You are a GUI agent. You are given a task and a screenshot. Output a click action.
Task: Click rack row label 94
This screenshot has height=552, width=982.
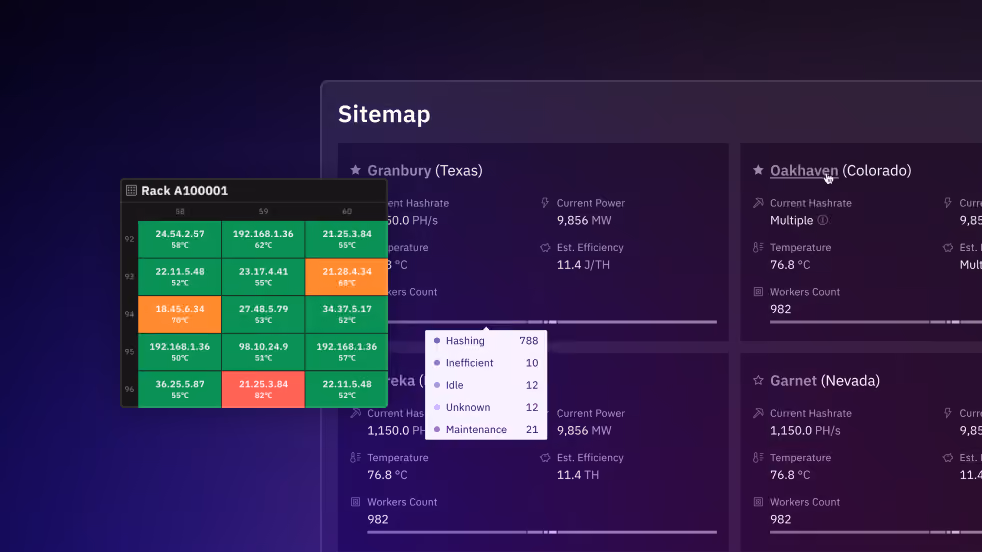coord(129,314)
